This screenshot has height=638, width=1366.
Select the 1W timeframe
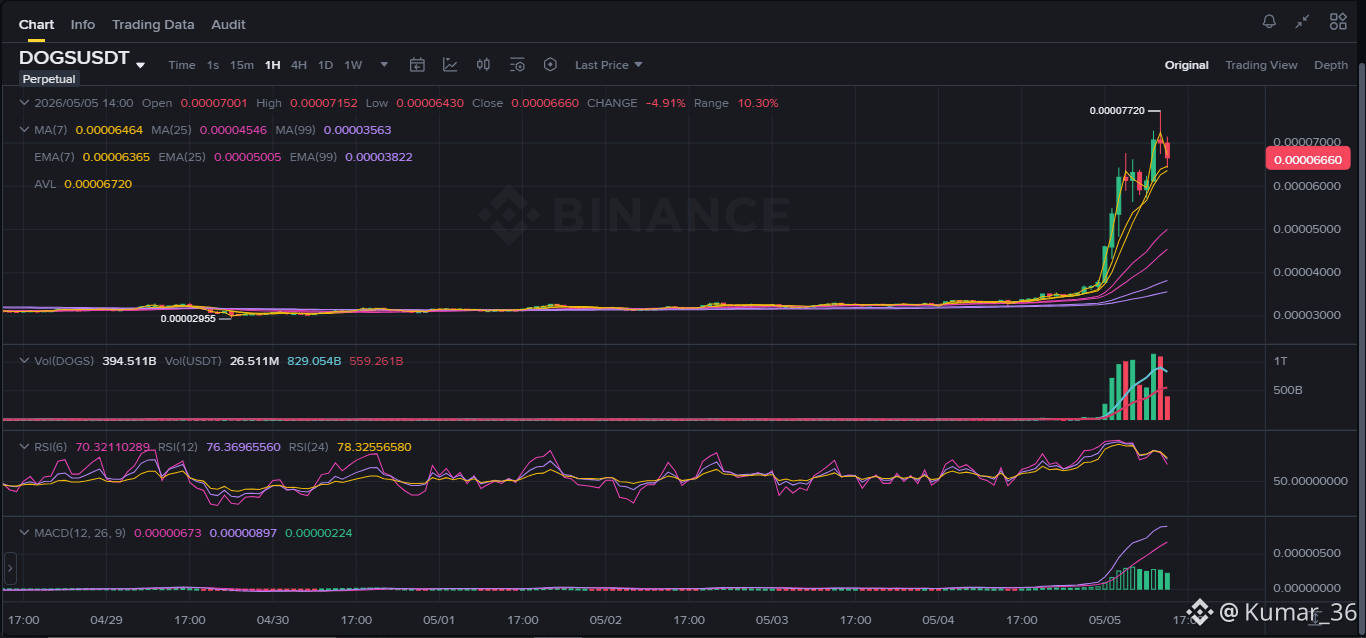353,65
